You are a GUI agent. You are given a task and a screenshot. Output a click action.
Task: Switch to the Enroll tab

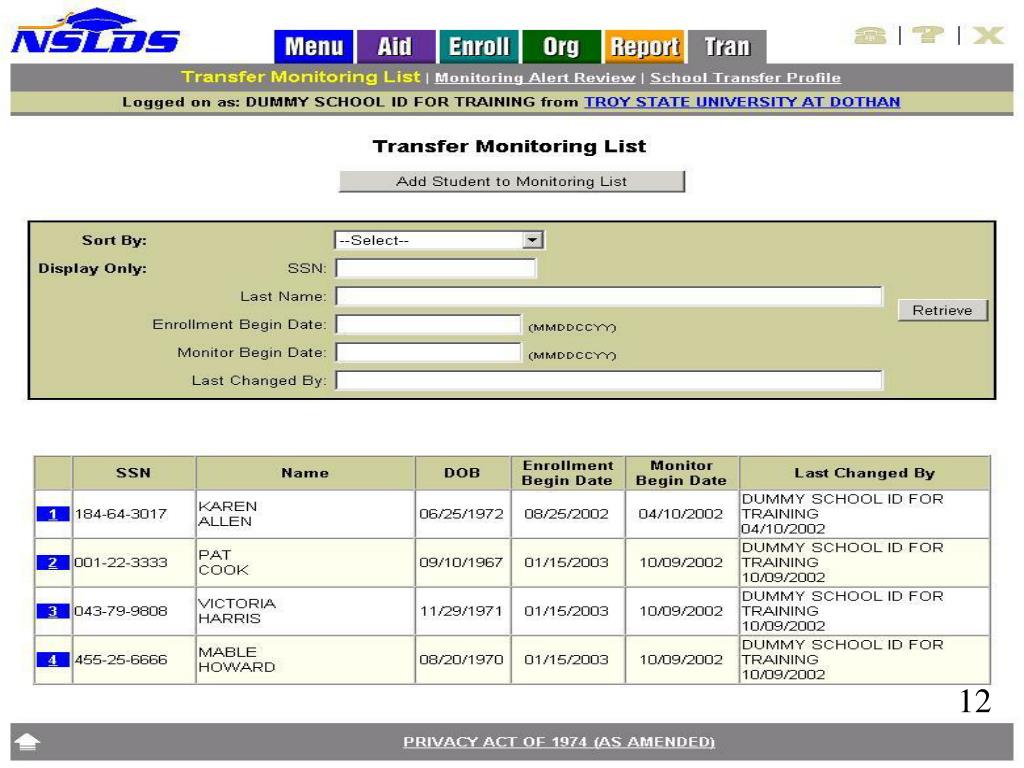pos(479,46)
